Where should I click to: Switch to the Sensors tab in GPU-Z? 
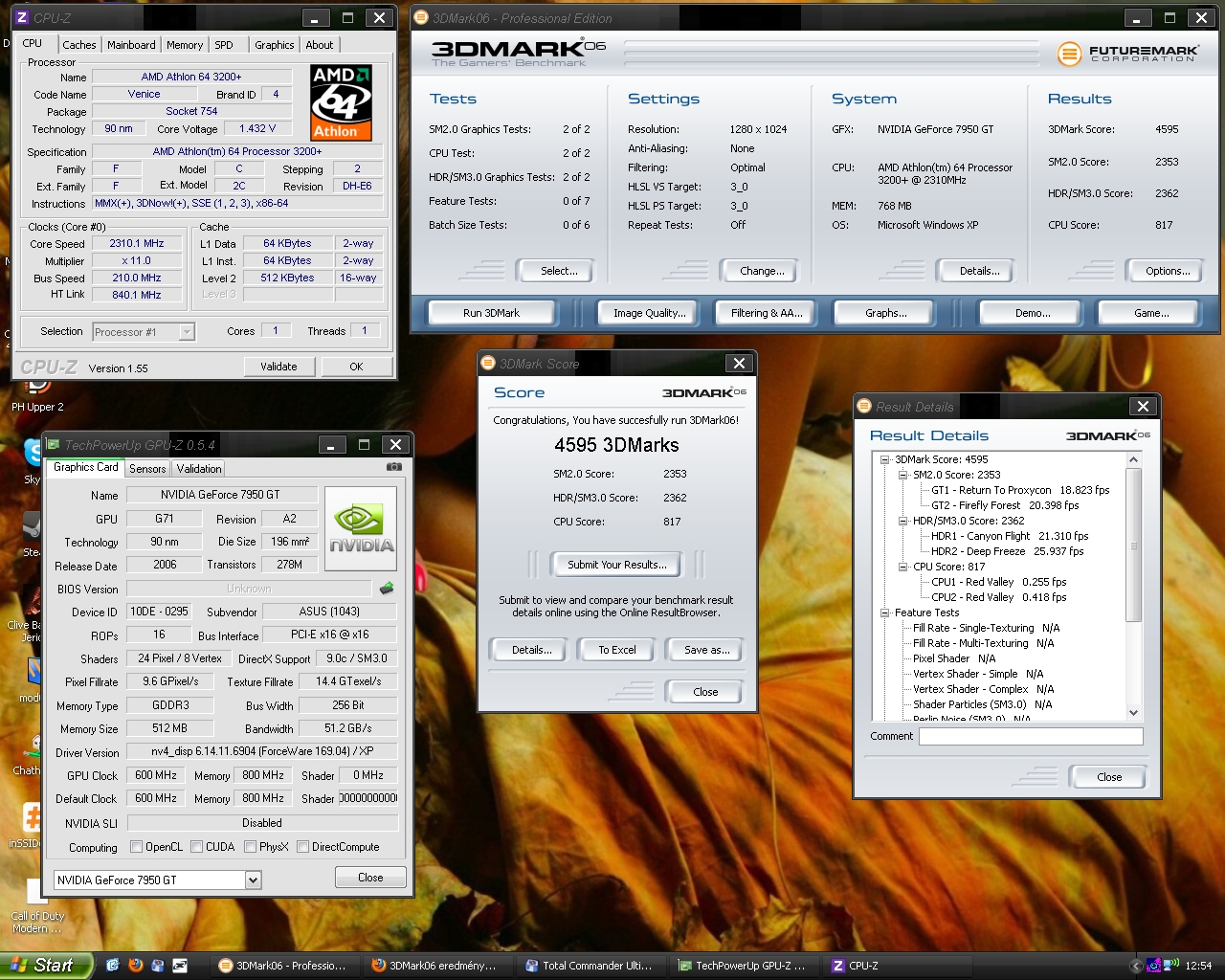147,469
